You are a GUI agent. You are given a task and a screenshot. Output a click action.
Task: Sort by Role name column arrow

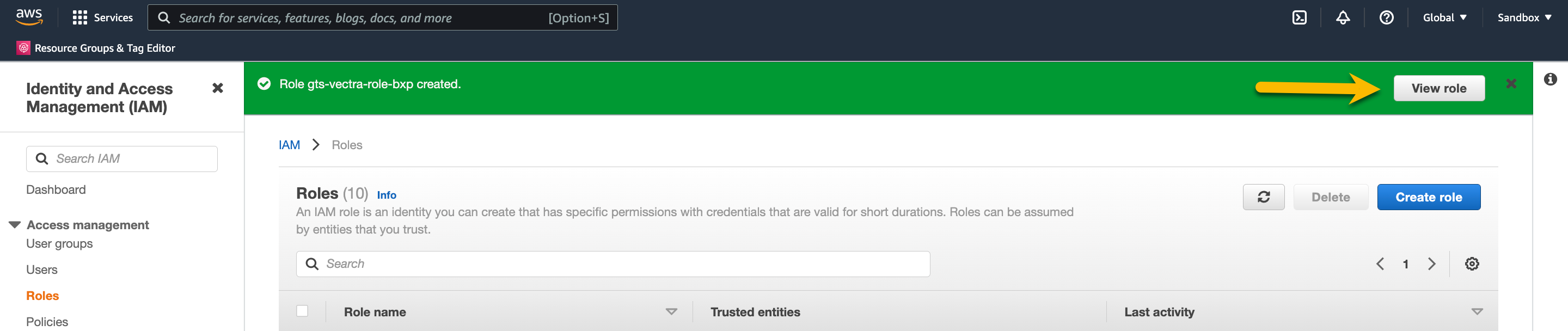click(x=671, y=311)
